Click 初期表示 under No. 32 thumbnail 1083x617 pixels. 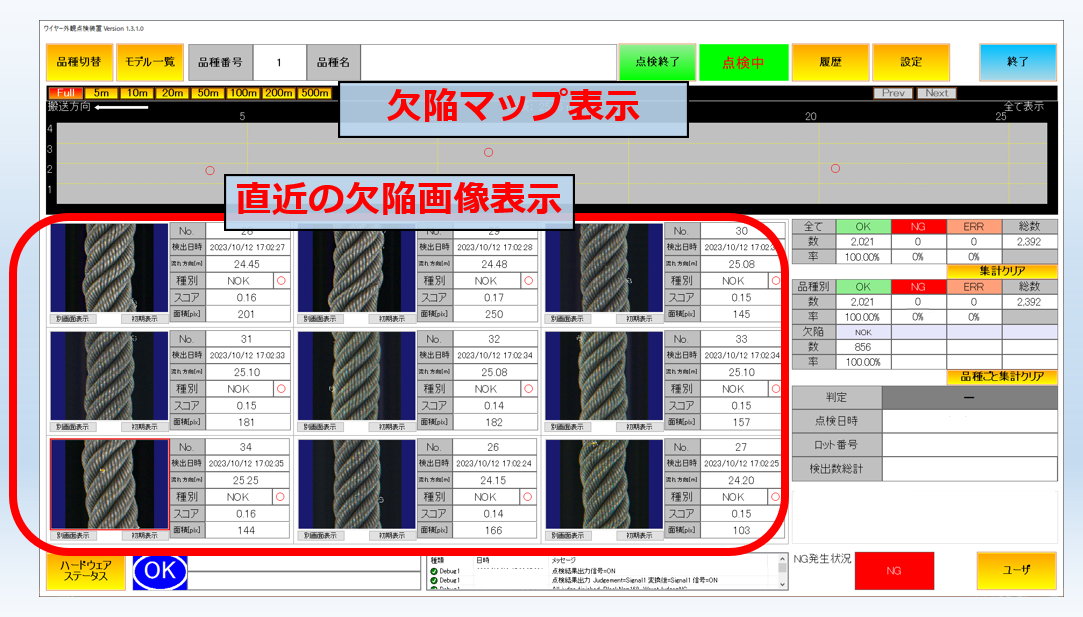[392, 427]
